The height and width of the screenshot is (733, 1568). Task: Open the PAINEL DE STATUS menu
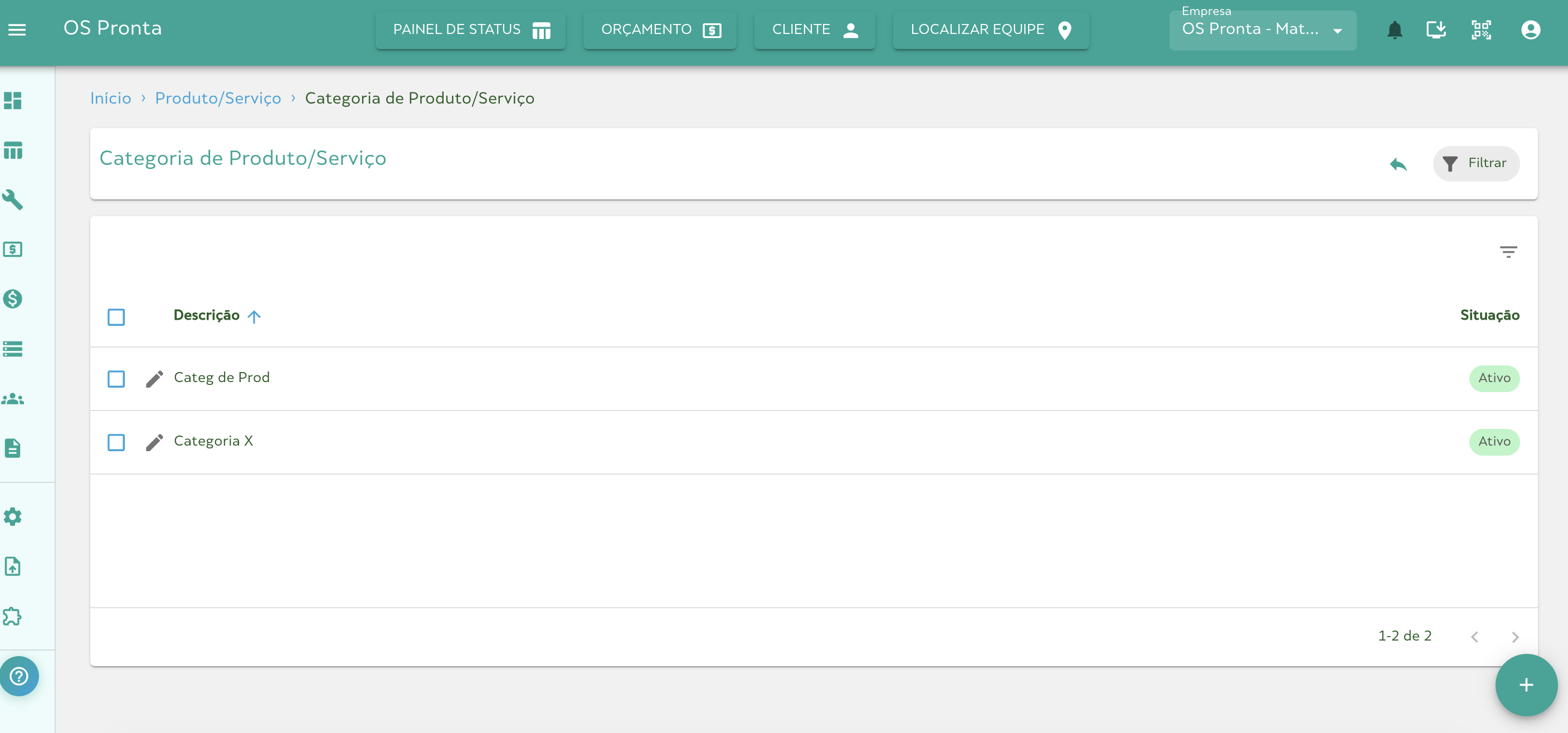pyautogui.click(x=470, y=29)
